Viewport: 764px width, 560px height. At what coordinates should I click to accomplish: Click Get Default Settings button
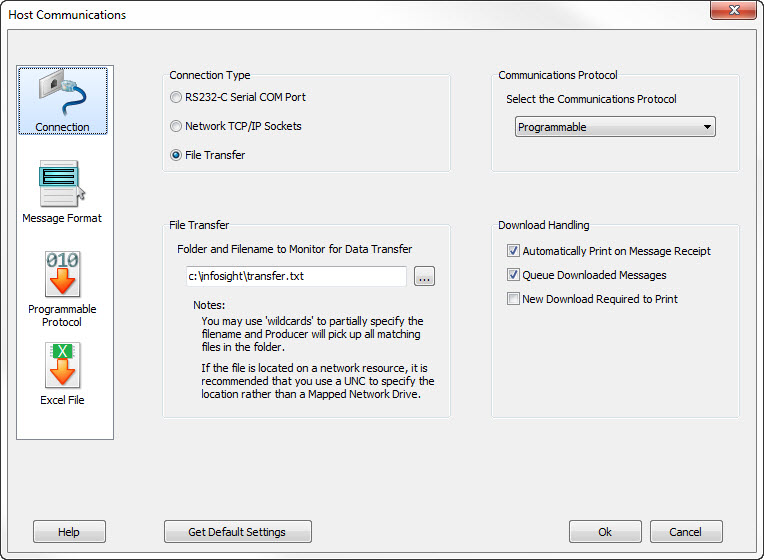coord(237,532)
